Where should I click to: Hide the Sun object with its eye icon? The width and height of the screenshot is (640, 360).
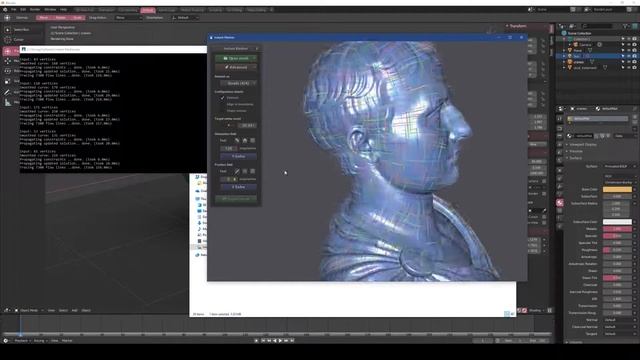tap(629, 56)
